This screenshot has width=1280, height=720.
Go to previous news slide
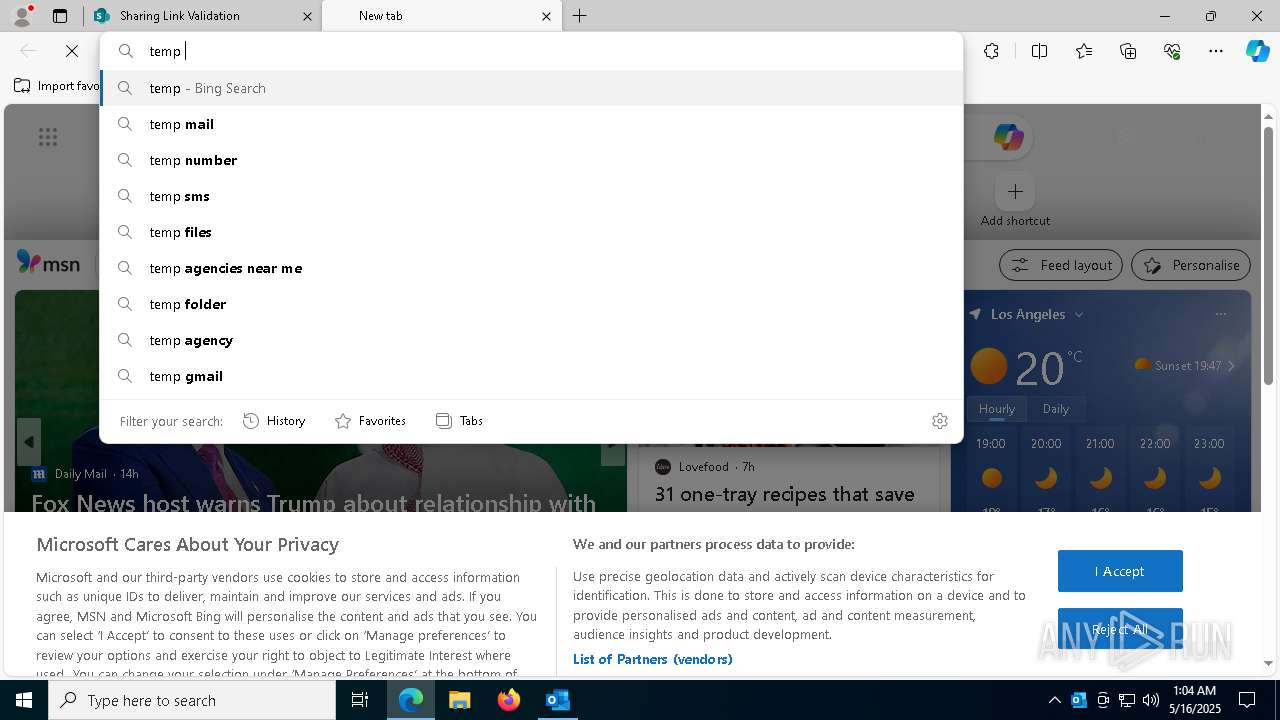click(x=29, y=442)
